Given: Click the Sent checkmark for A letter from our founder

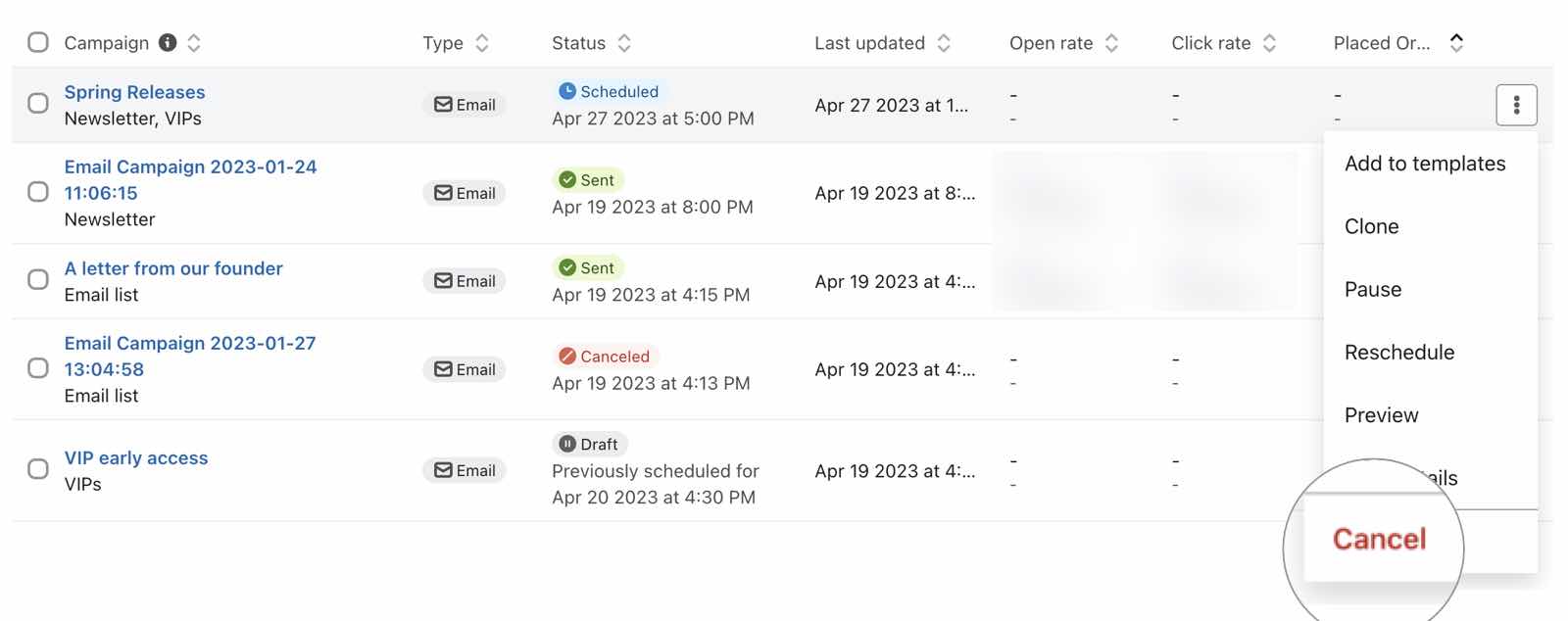Looking at the screenshot, I should tap(566, 268).
